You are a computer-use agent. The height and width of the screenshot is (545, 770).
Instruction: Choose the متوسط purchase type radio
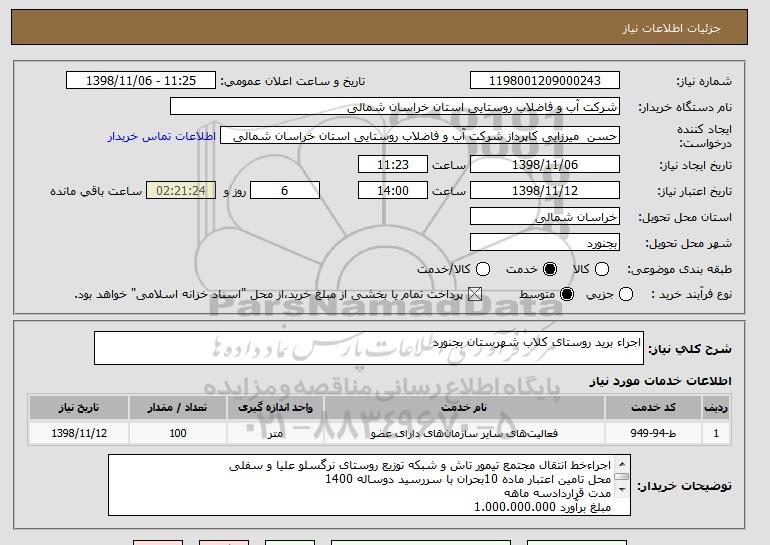click(567, 294)
